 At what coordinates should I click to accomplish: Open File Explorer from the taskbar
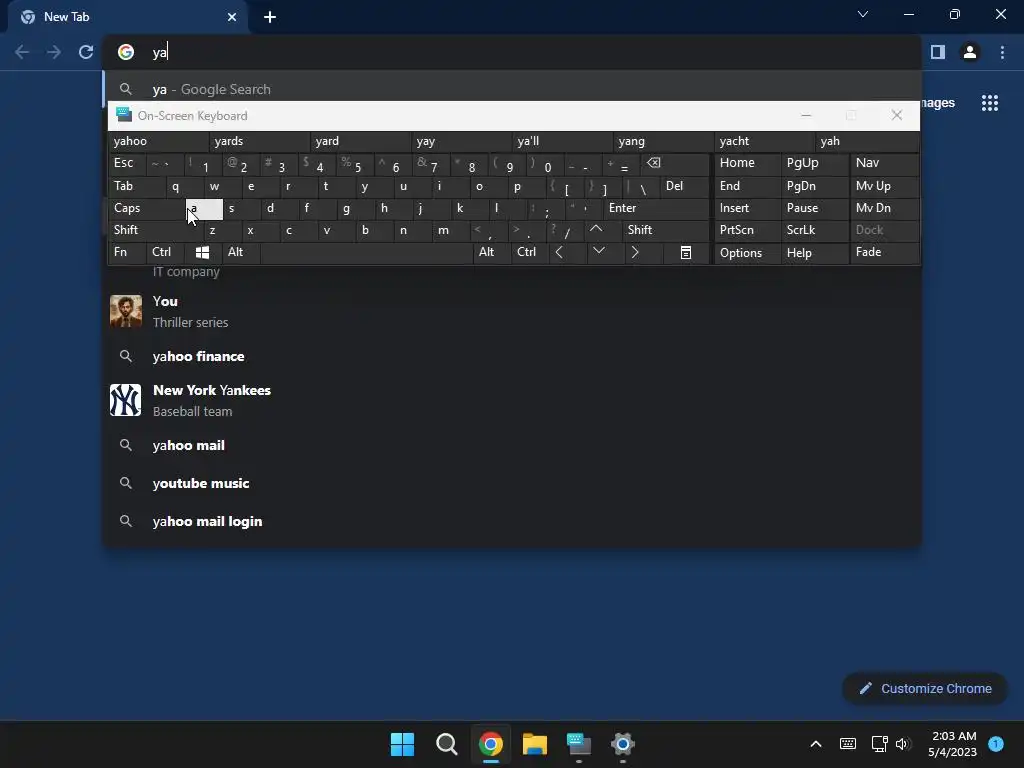535,744
